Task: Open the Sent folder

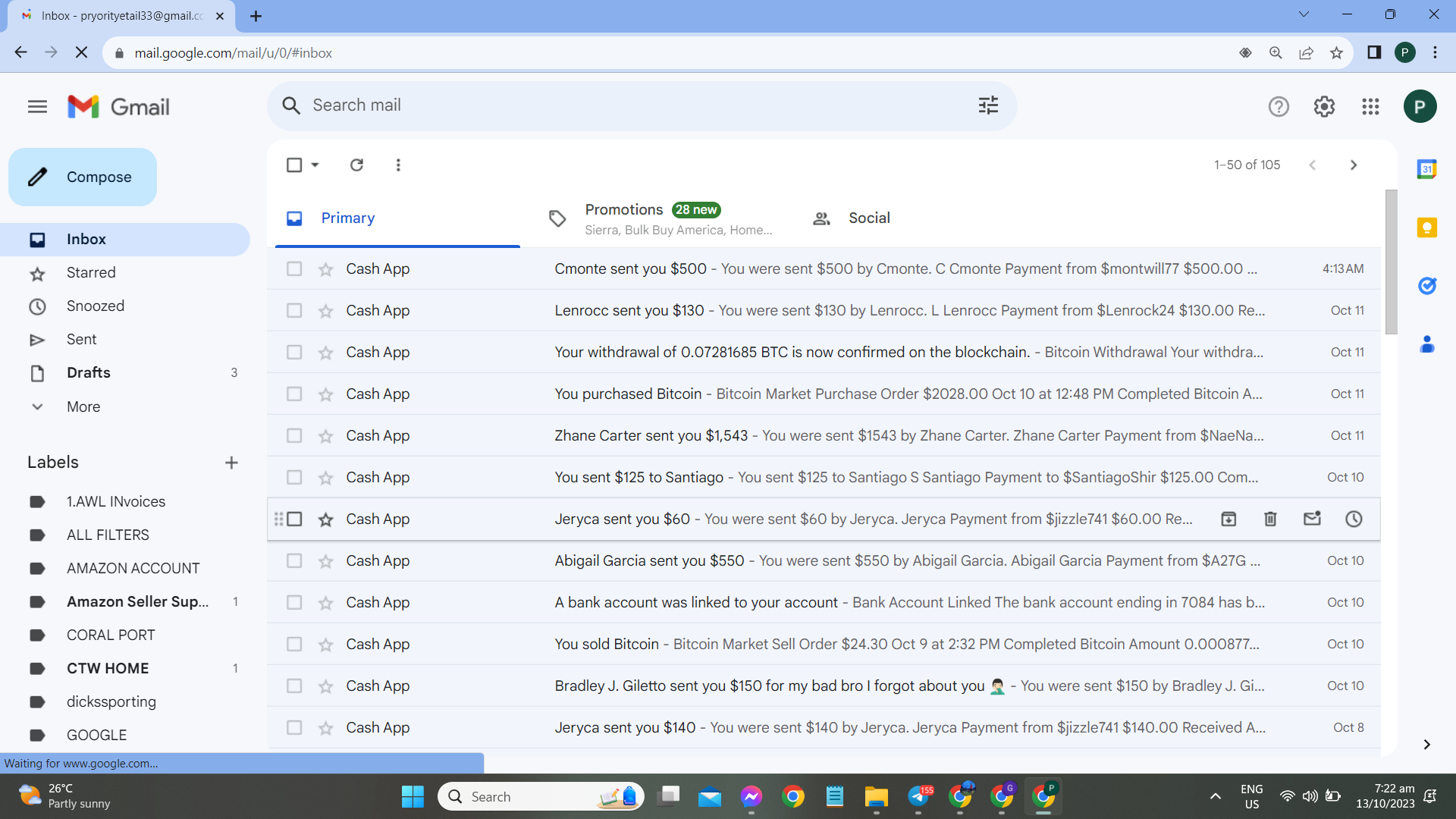Action: 125,340
